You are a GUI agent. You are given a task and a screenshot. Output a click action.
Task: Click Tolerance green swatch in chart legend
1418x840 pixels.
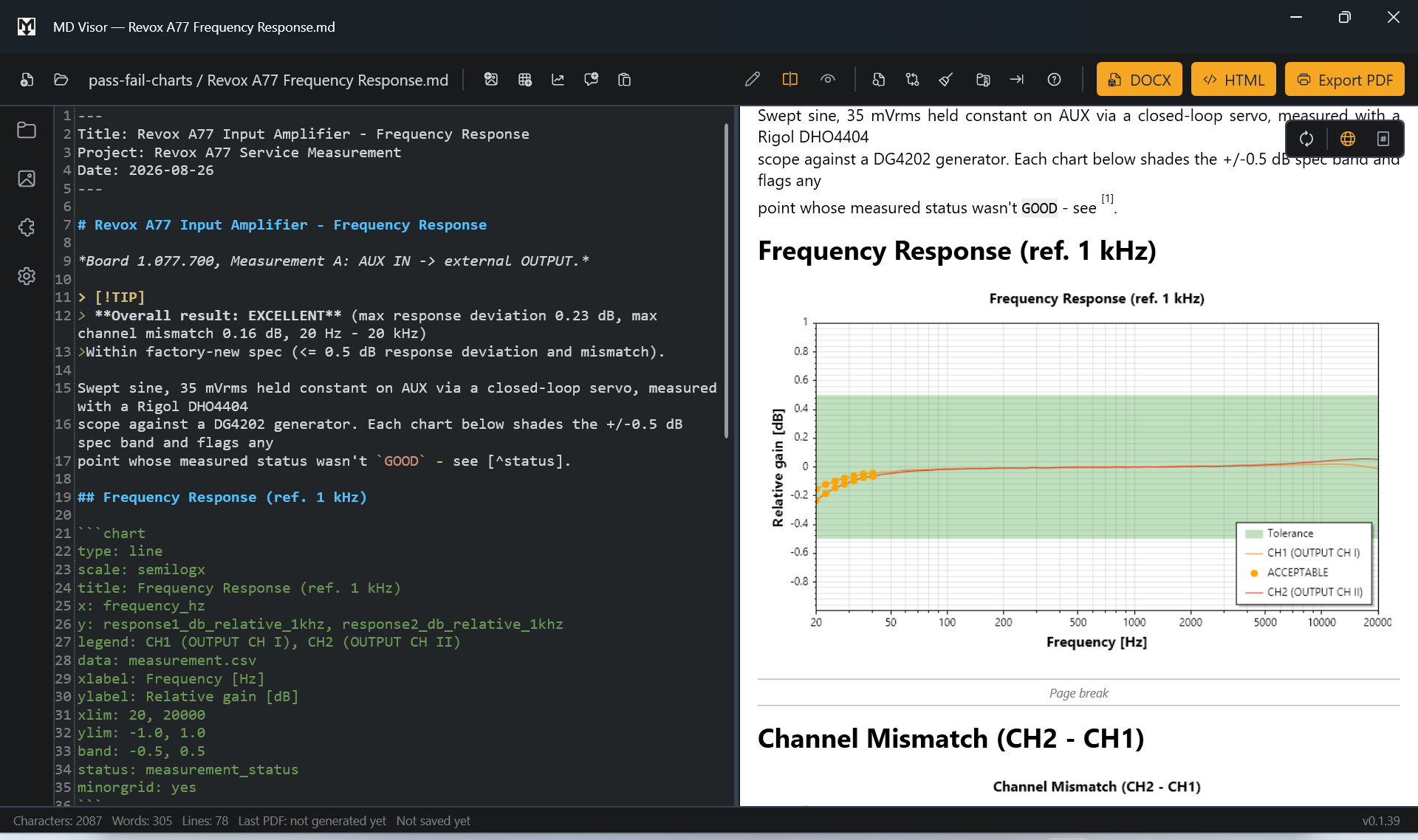(1254, 534)
